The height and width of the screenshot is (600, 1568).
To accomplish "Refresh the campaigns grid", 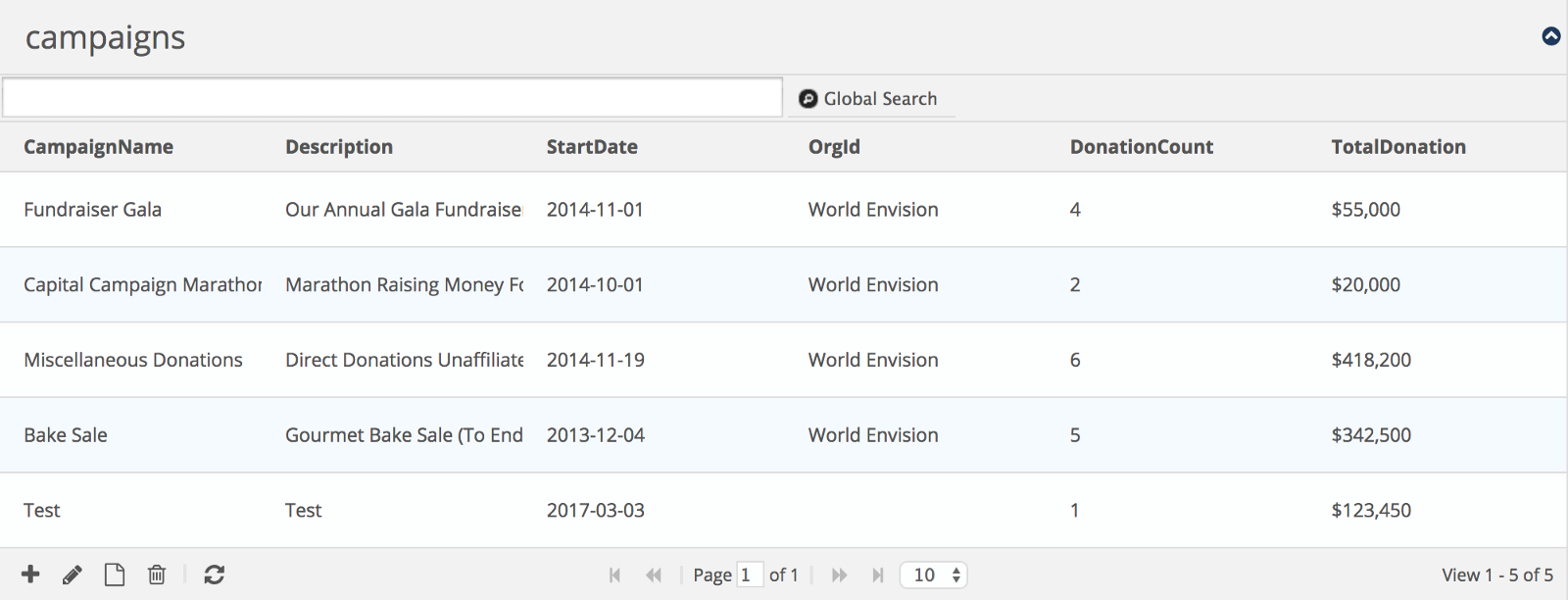I will (x=215, y=575).
